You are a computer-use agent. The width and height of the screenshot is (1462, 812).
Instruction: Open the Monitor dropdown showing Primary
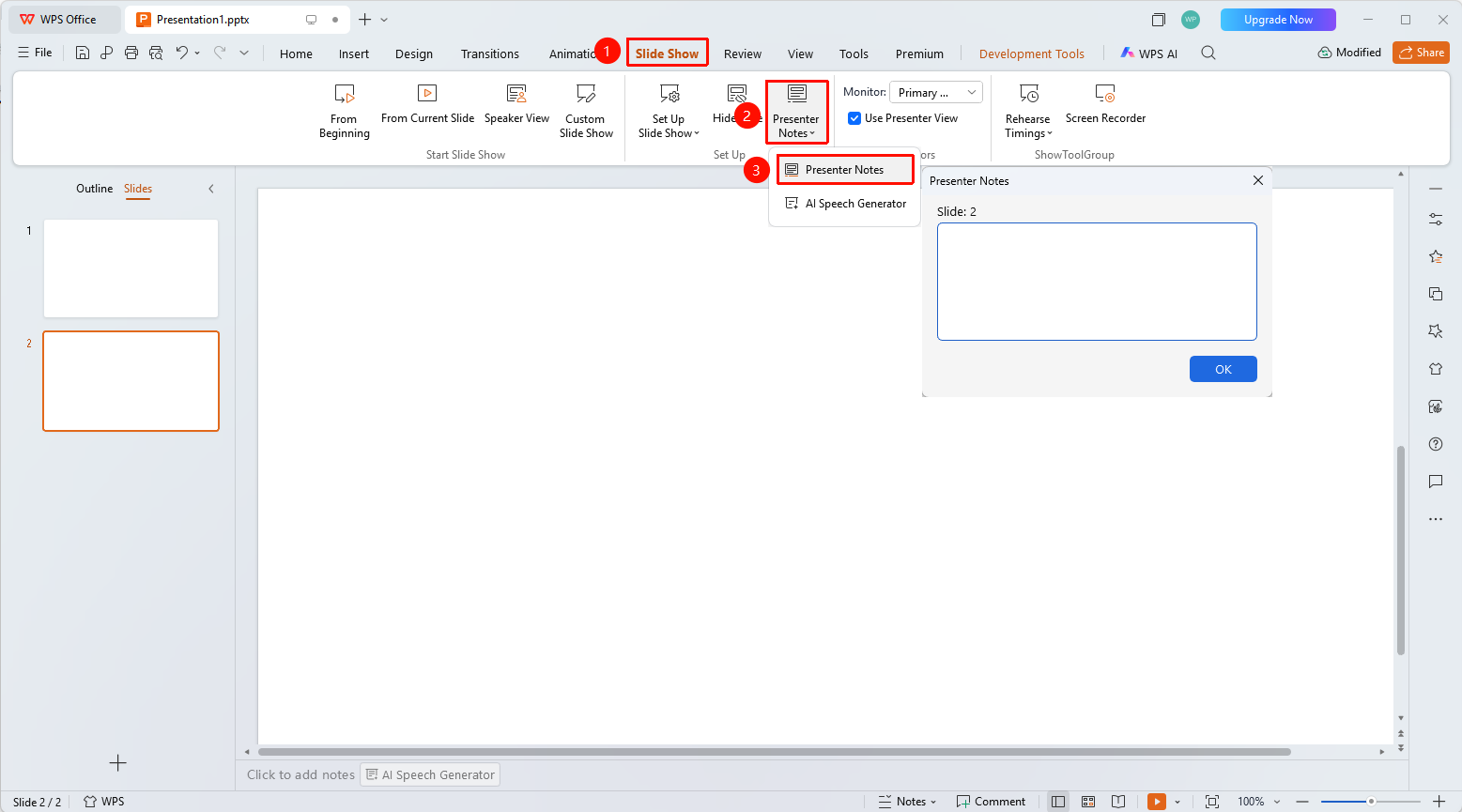[935, 92]
